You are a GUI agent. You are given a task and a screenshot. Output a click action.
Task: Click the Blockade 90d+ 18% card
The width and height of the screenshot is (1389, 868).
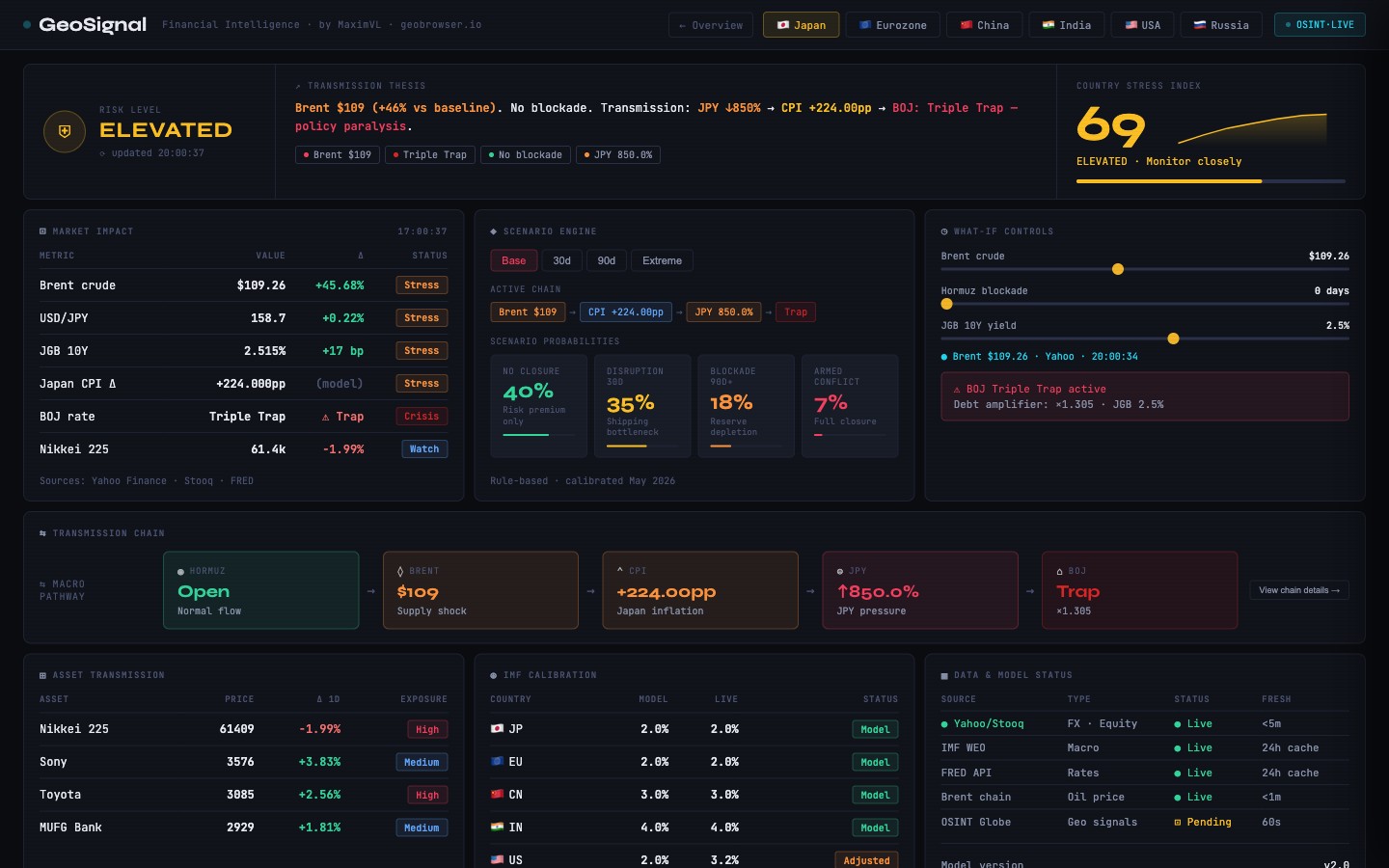(x=747, y=405)
